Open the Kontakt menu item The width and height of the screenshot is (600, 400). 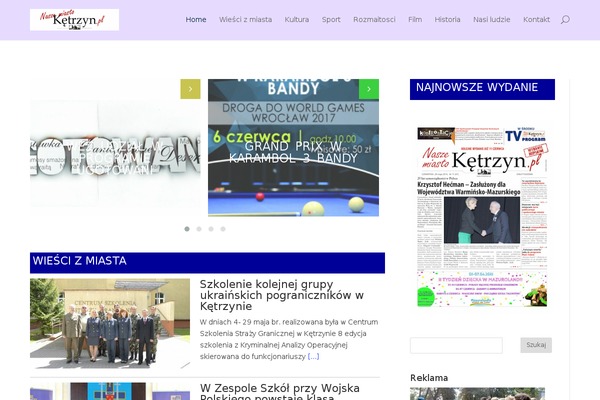click(536, 20)
